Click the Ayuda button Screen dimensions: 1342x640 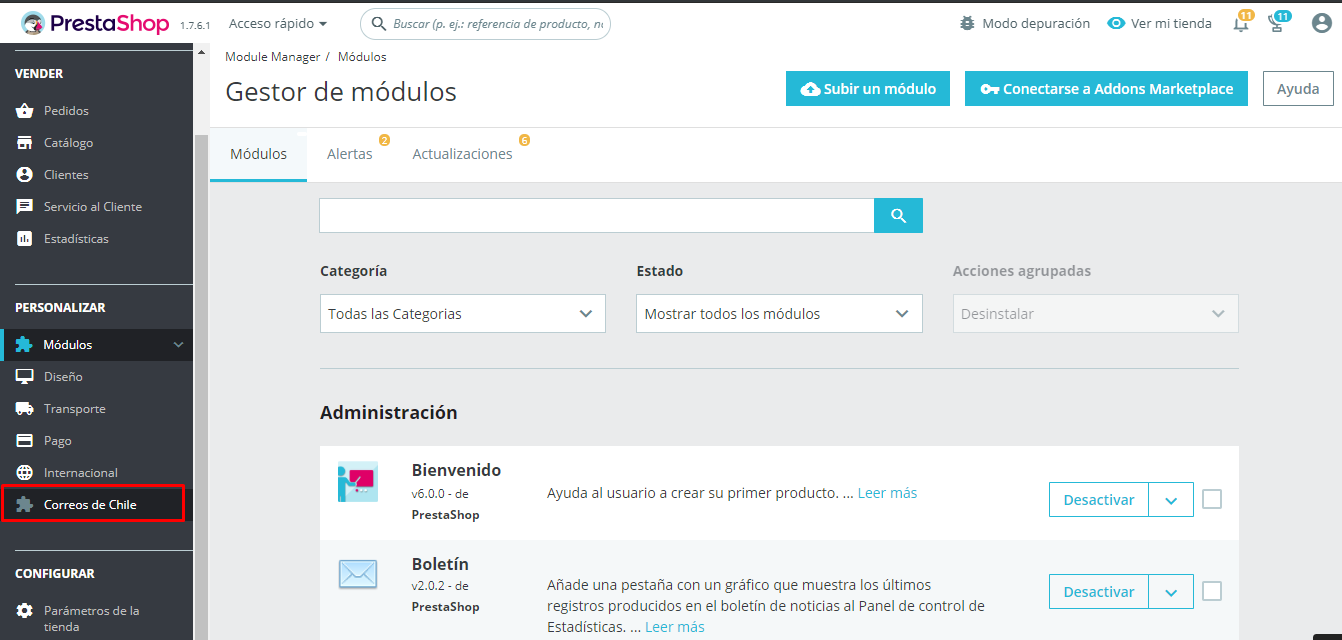[1298, 89]
